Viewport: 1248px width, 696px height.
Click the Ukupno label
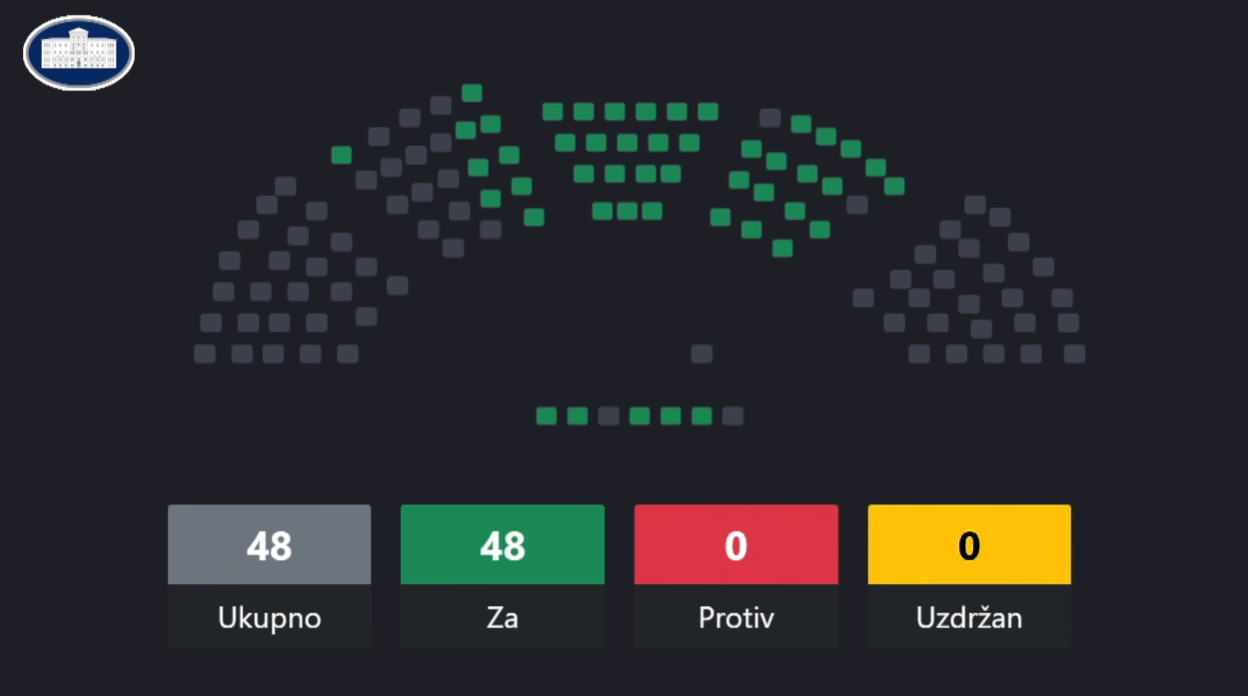pyautogui.click(x=269, y=618)
